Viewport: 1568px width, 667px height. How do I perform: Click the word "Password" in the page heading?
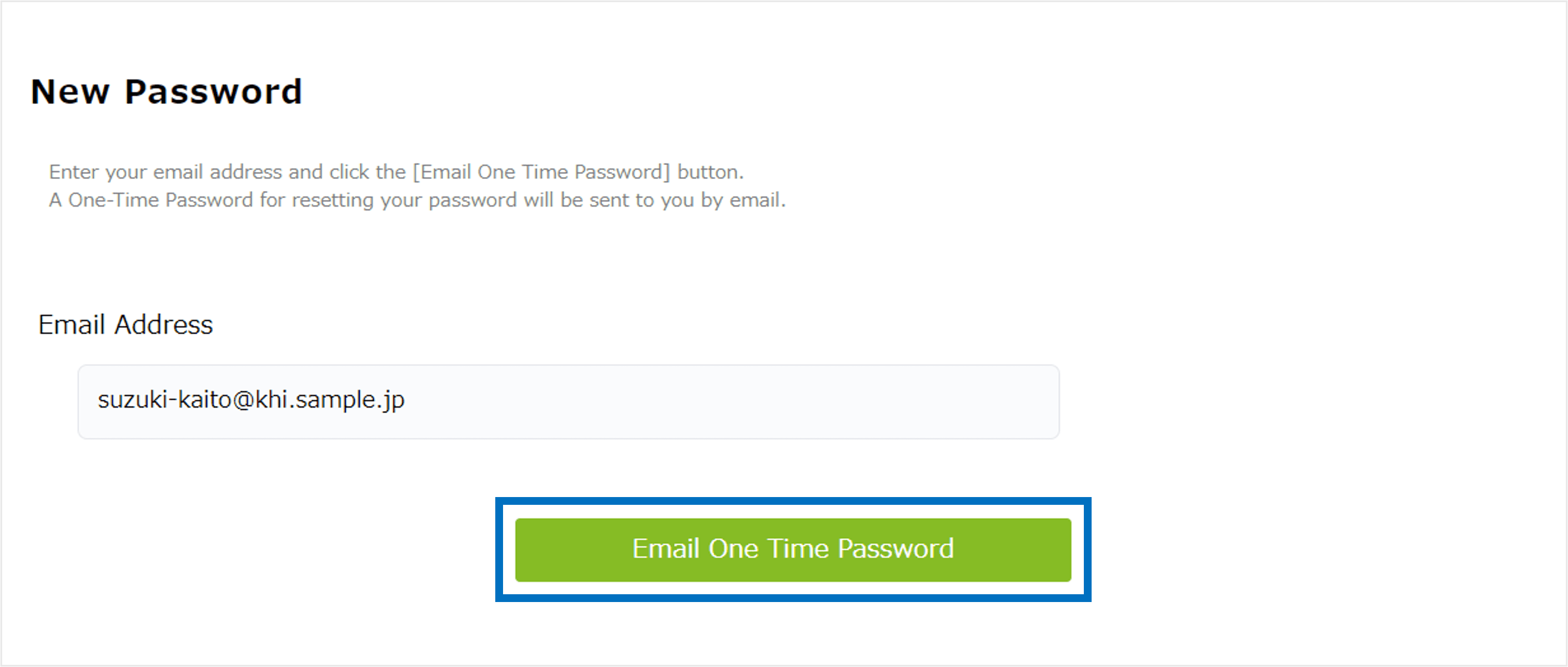coord(213,92)
